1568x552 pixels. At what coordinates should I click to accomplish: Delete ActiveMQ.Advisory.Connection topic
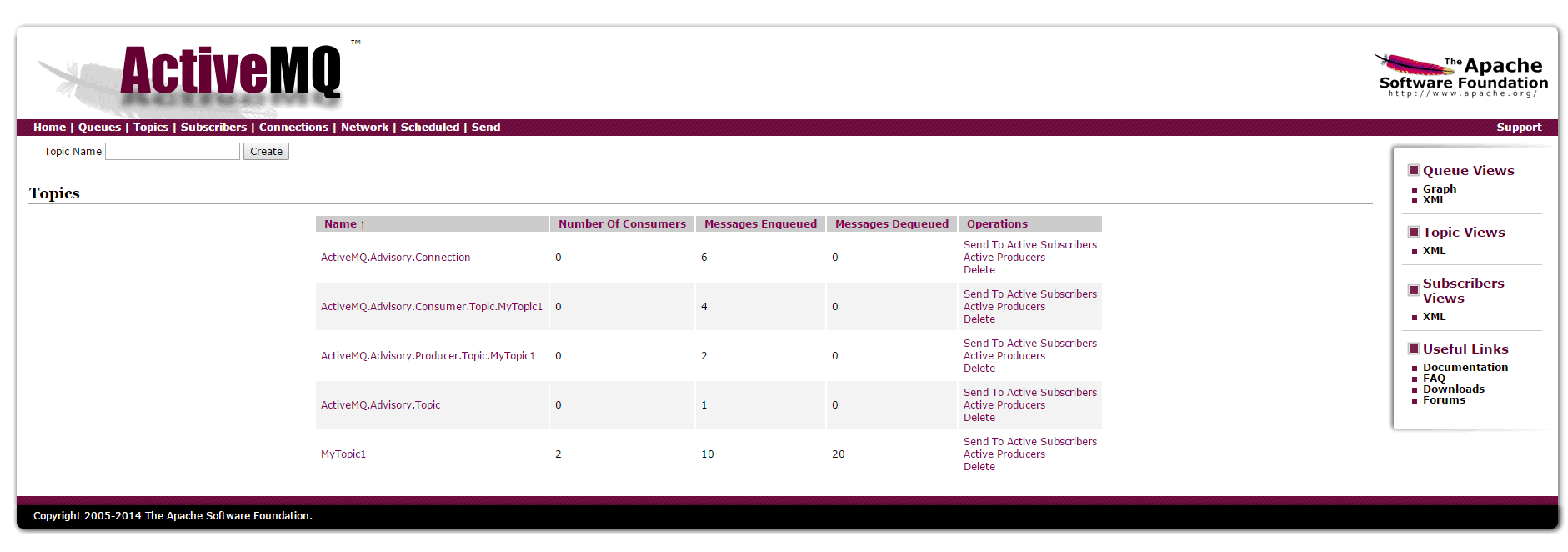point(979,270)
